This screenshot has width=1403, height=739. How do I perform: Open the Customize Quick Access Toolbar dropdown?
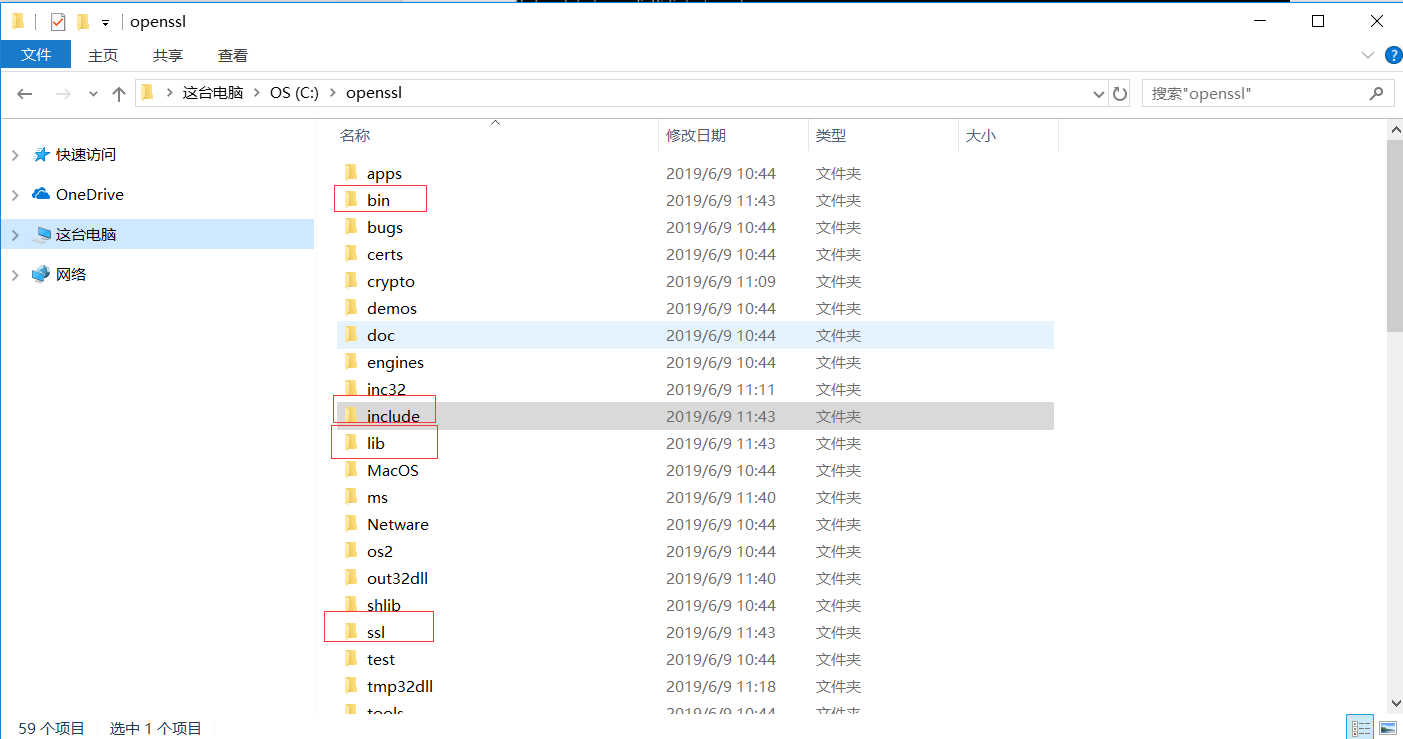[x=105, y=23]
